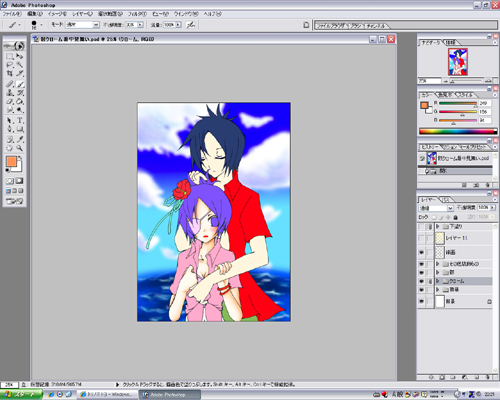
Task: Select the Magic Wand tool
Action: tap(20, 65)
